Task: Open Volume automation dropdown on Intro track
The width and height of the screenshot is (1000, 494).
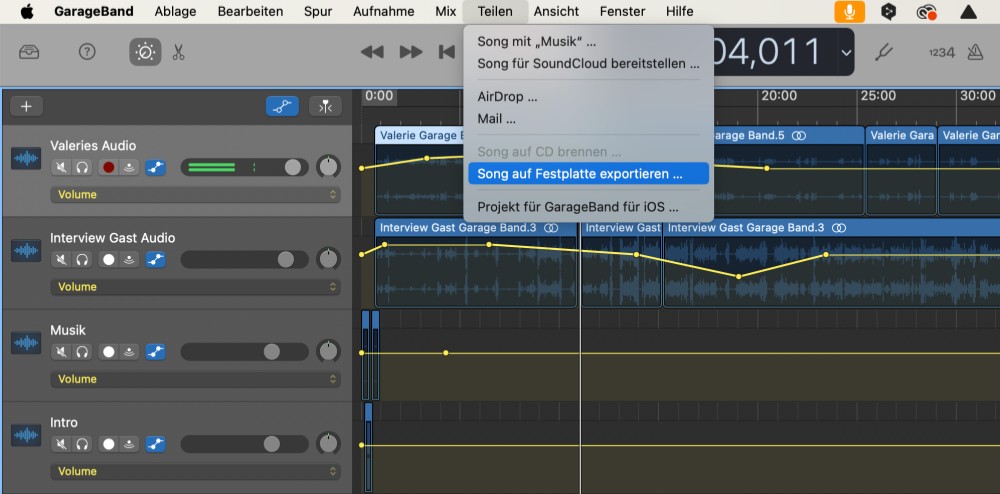Action: point(195,472)
